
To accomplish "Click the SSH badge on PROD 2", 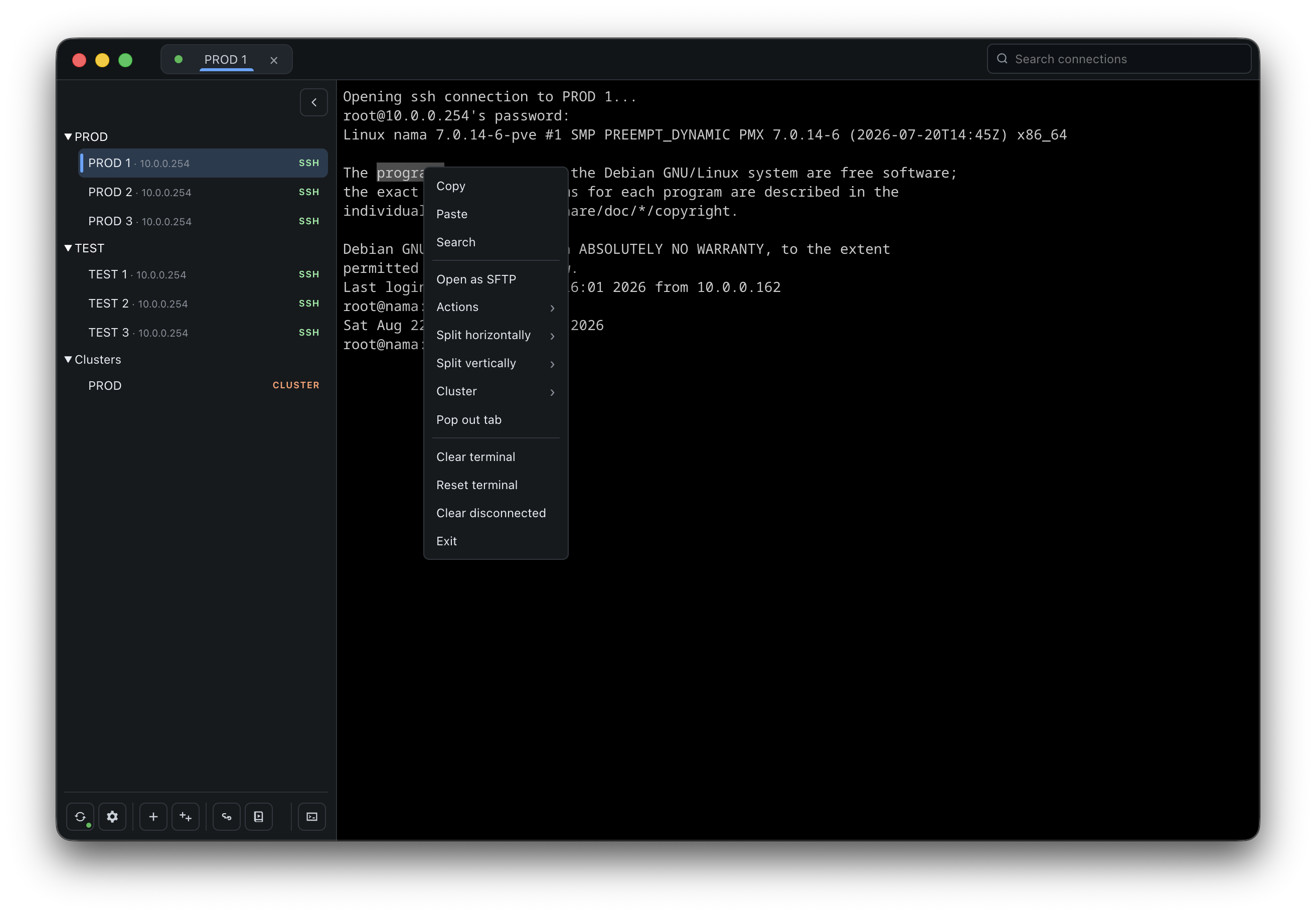I will [x=309, y=192].
